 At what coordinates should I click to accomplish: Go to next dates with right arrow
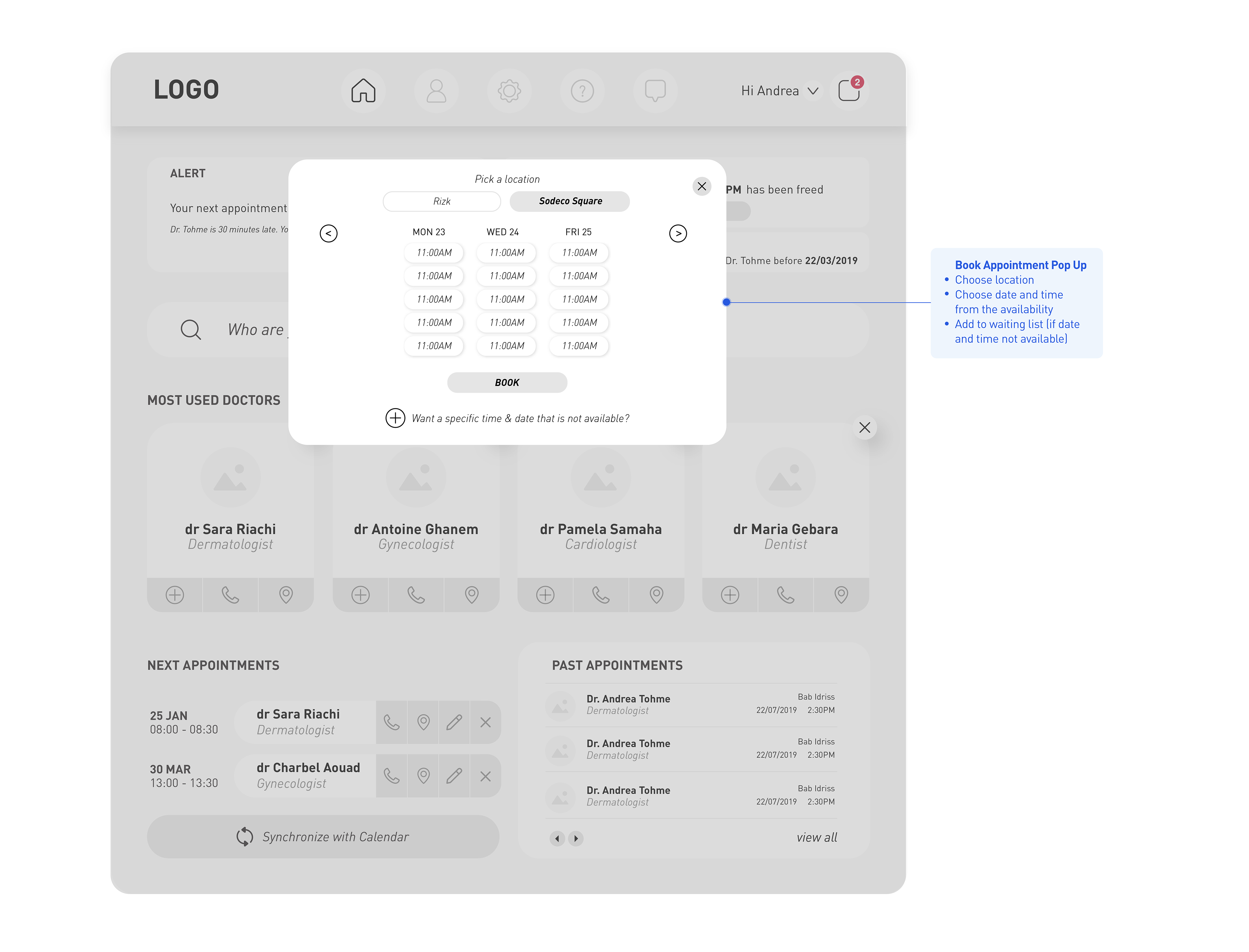coord(678,233)
